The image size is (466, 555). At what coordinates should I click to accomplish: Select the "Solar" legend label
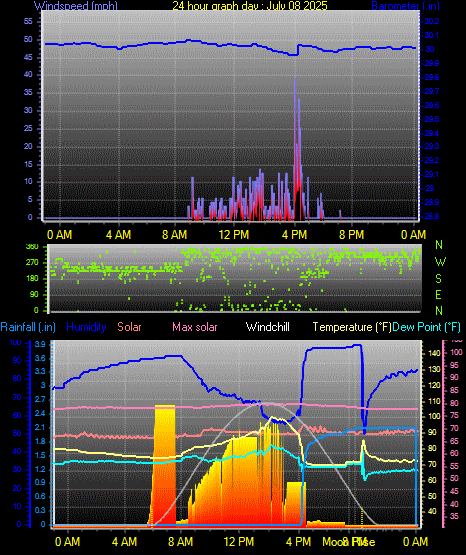tap(129, 327)
